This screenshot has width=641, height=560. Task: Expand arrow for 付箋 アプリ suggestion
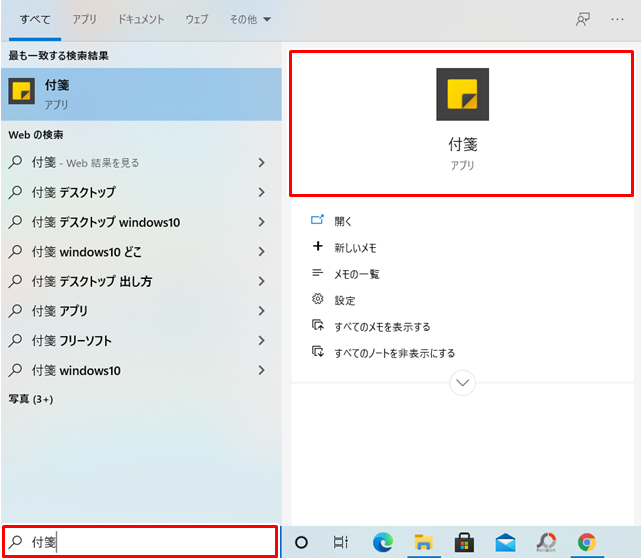[262, 311]
